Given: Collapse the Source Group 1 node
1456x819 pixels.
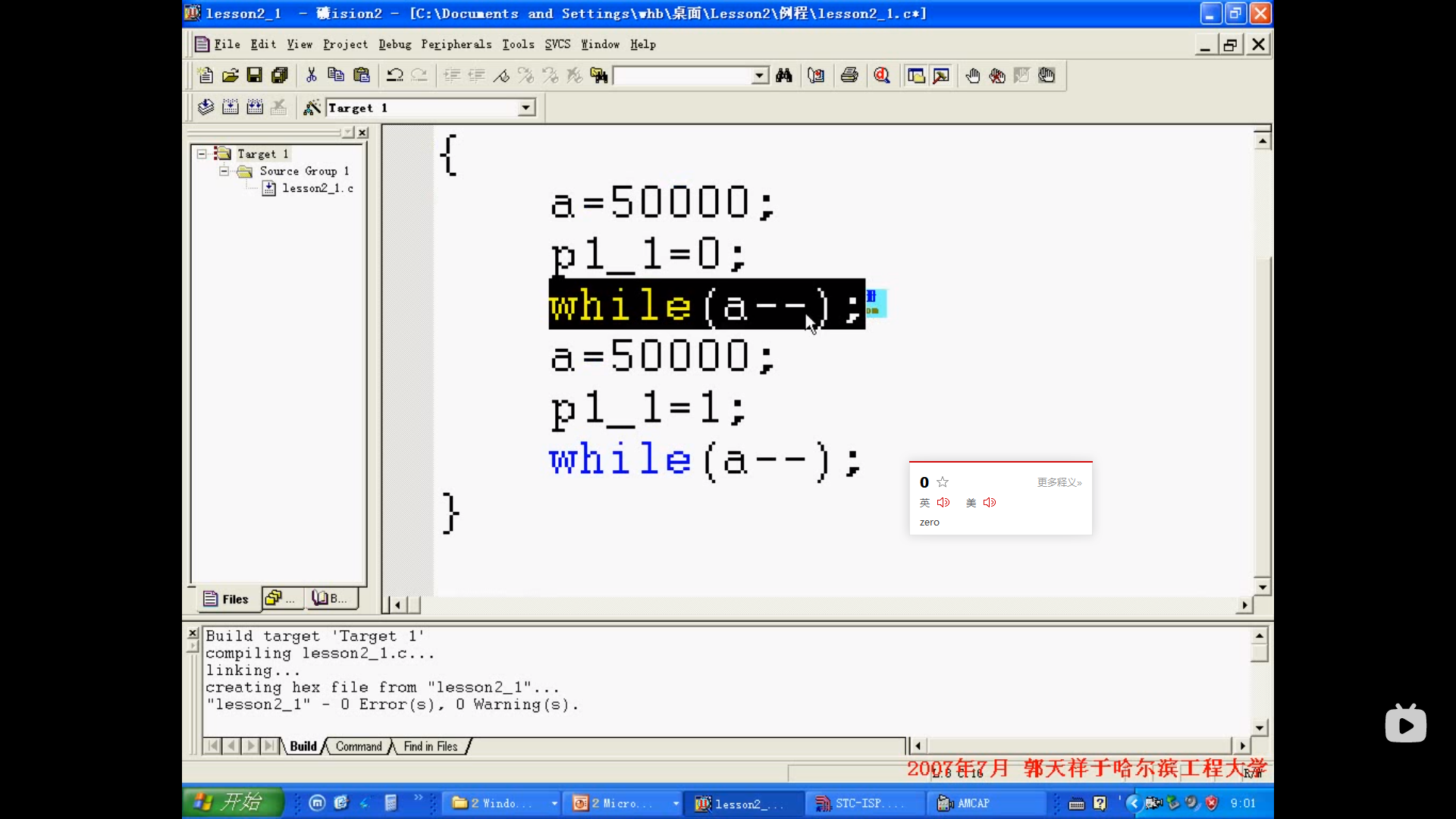Looking at the screenshot, I should (x=224, y=171).
